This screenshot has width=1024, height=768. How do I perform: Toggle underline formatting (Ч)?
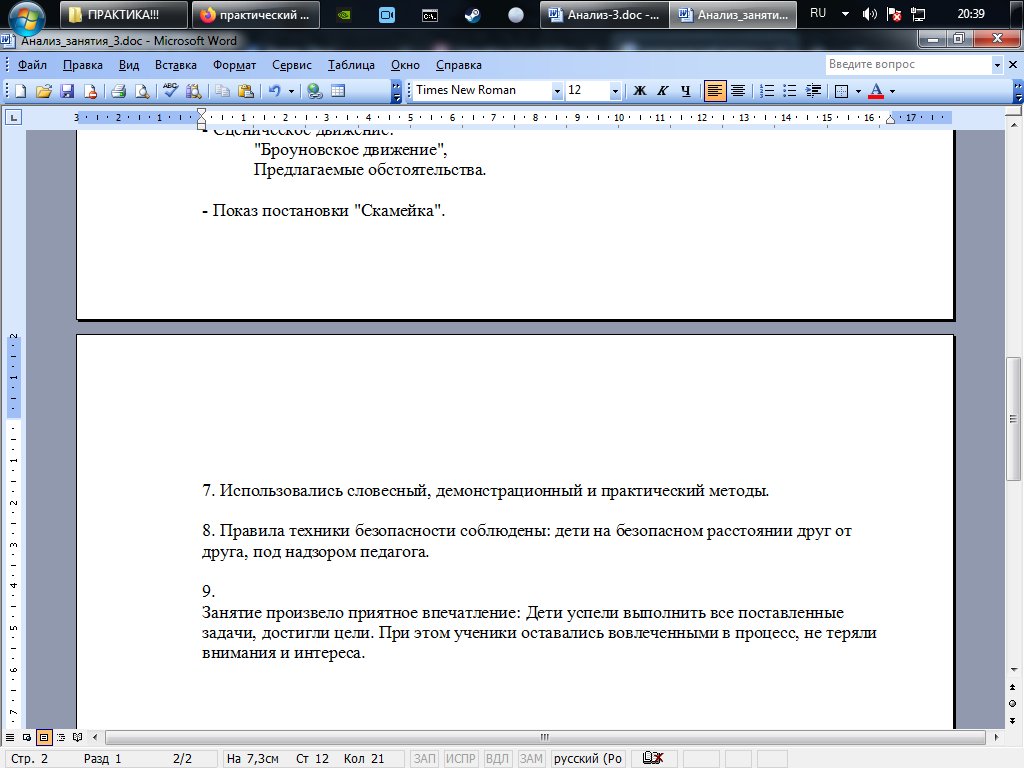click(685, 91)
